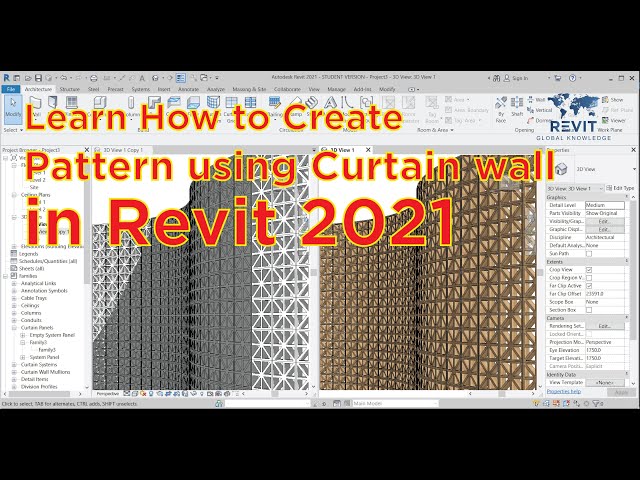This screenshot has width=640, height=480.
Task: Select the By Face opening tool
Action: (x=501, y=109)
